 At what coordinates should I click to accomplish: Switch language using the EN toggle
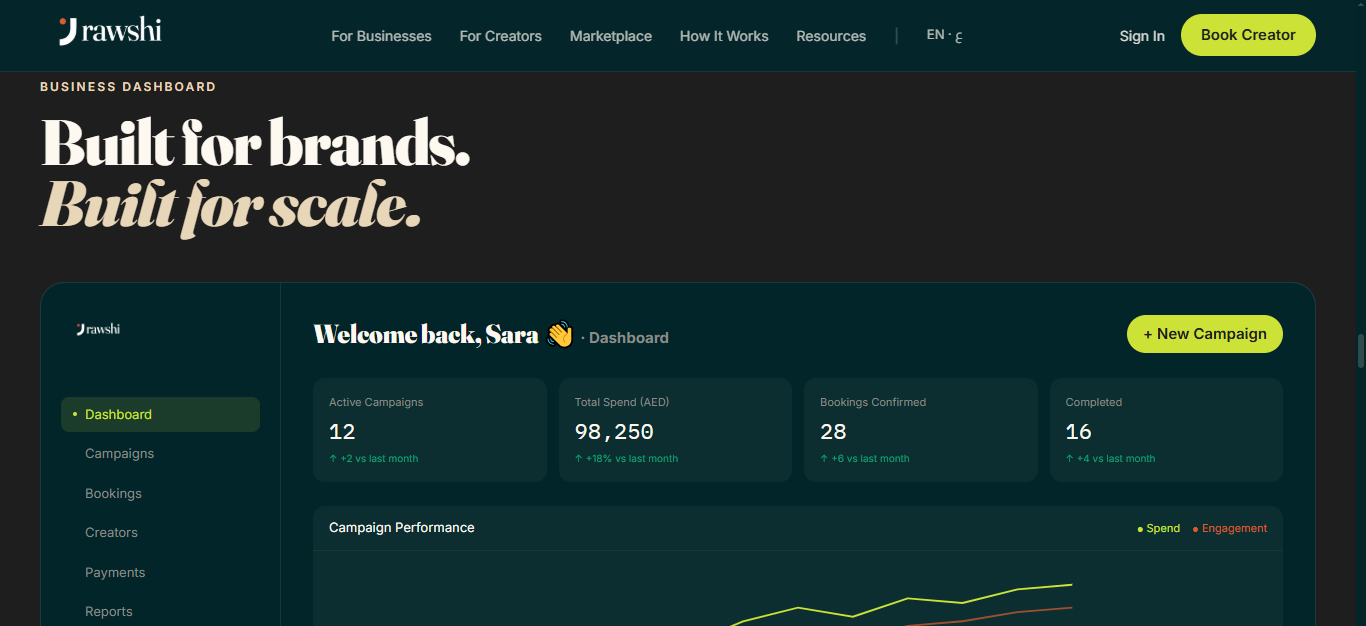(945, 35)
